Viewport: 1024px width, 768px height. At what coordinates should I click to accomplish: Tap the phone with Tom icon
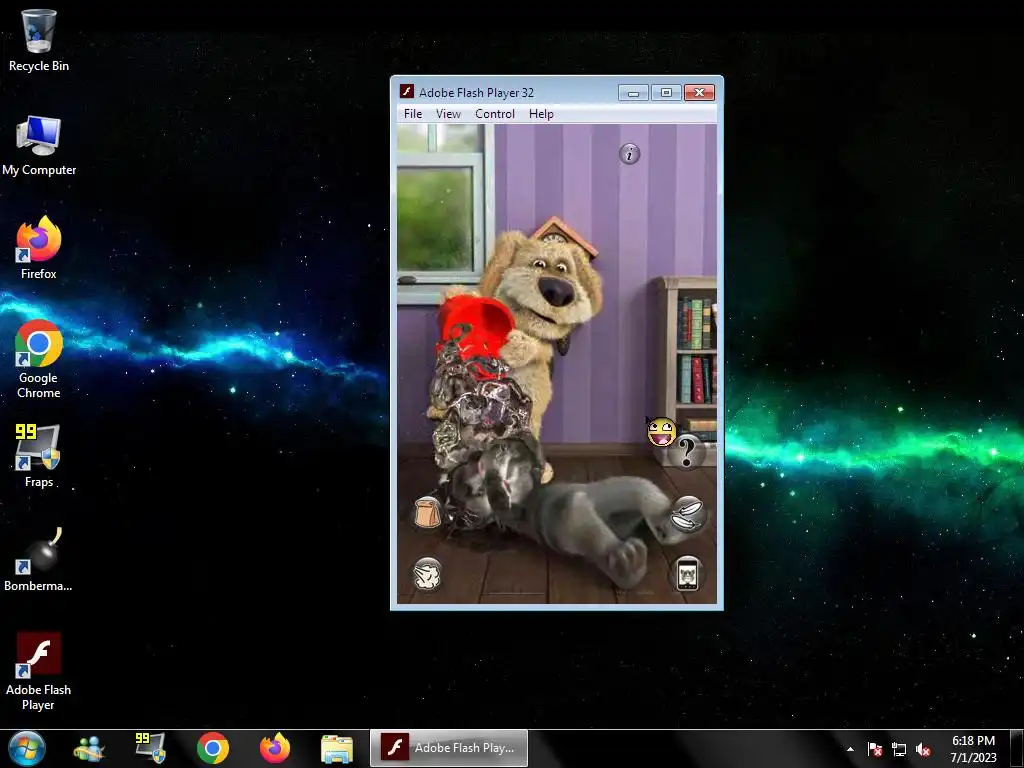pyautogui.click(x=687, y=574)
